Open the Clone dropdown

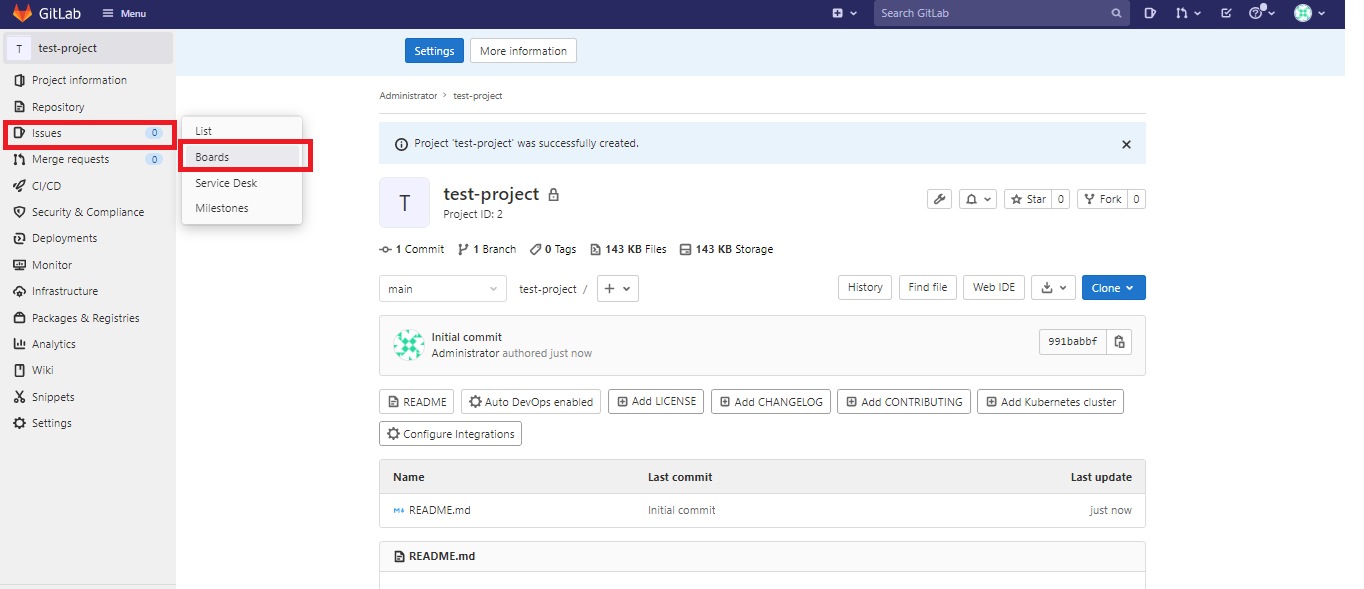pos(1114,287)
